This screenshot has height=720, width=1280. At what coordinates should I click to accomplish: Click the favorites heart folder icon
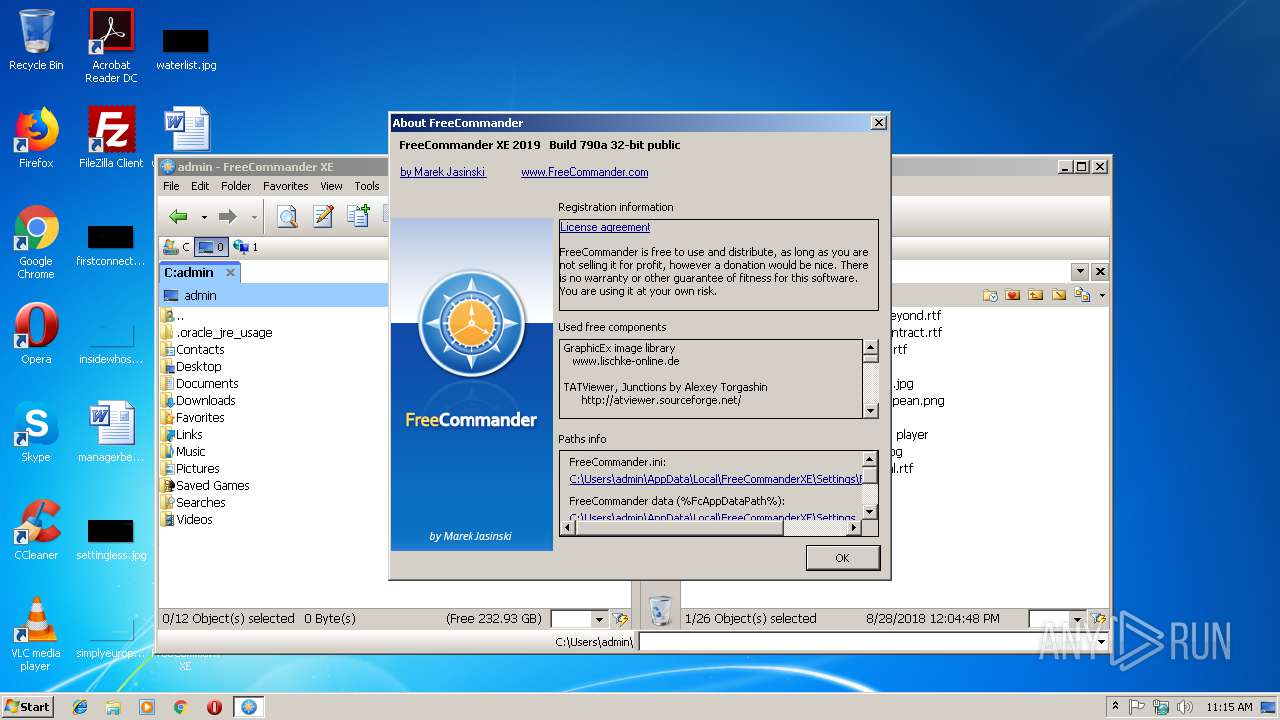[1012, 295]
